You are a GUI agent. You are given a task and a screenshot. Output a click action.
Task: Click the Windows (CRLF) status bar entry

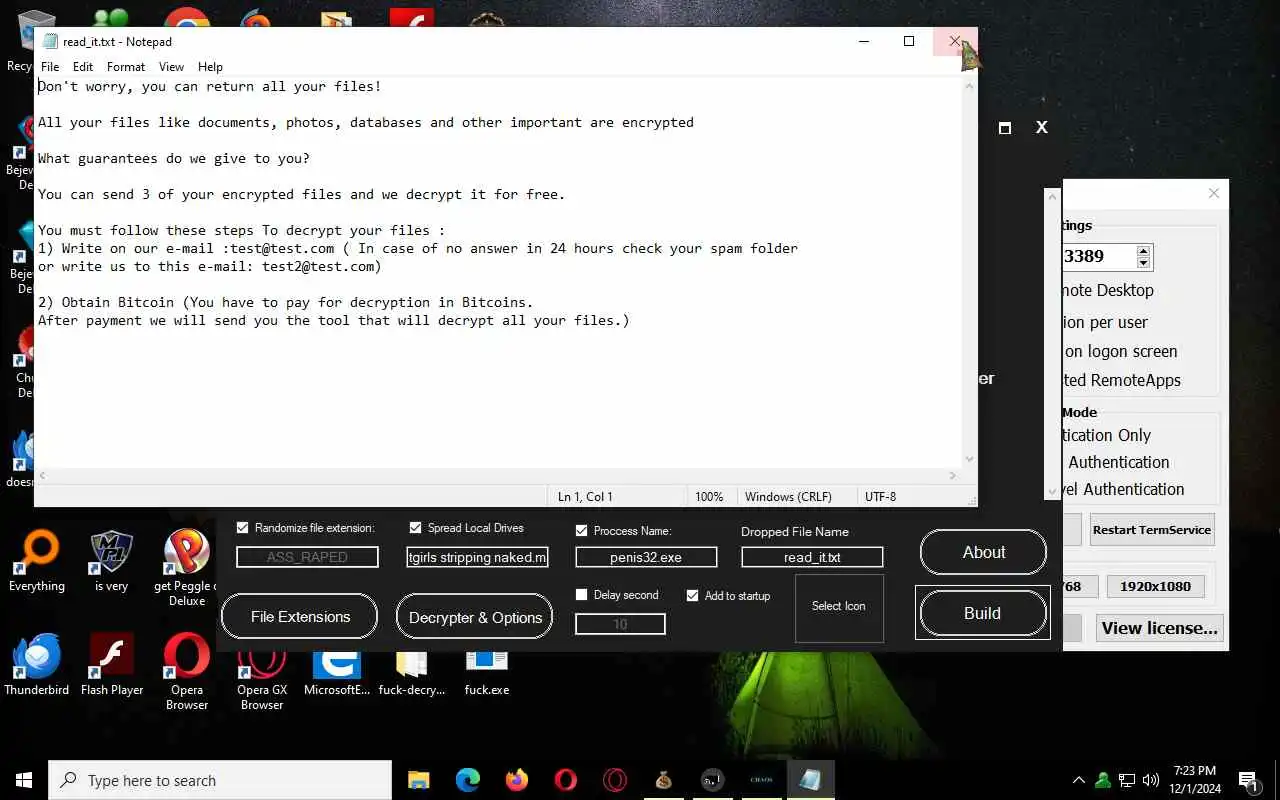788,497
